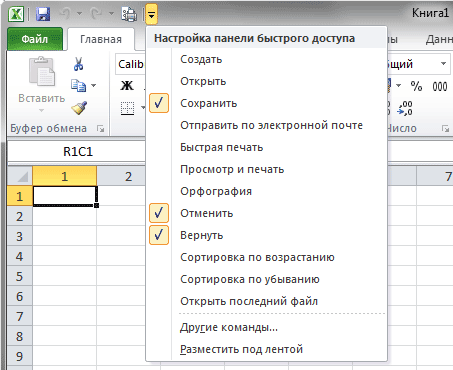Expand the number format dropdown arrow
453x370 pixels.
443,64
